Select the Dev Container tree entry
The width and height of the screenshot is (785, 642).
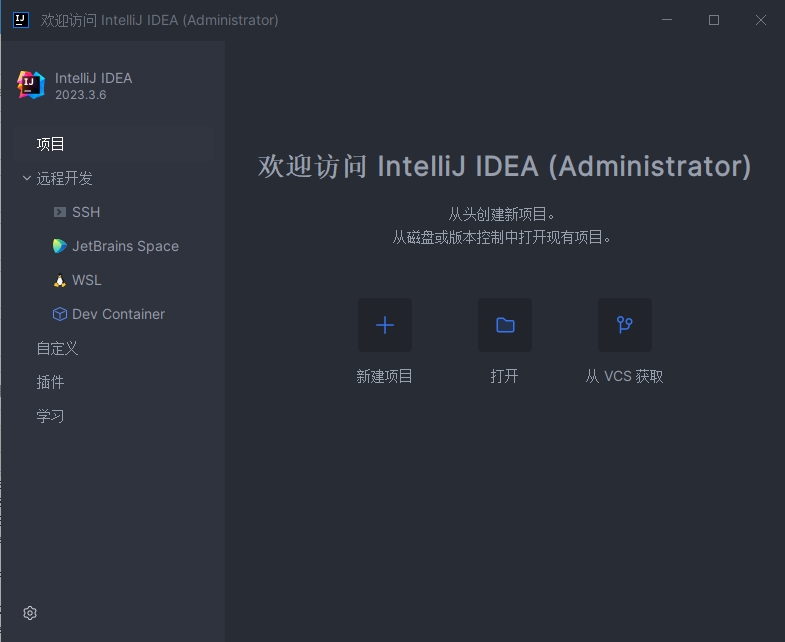[x=118, y=314]
